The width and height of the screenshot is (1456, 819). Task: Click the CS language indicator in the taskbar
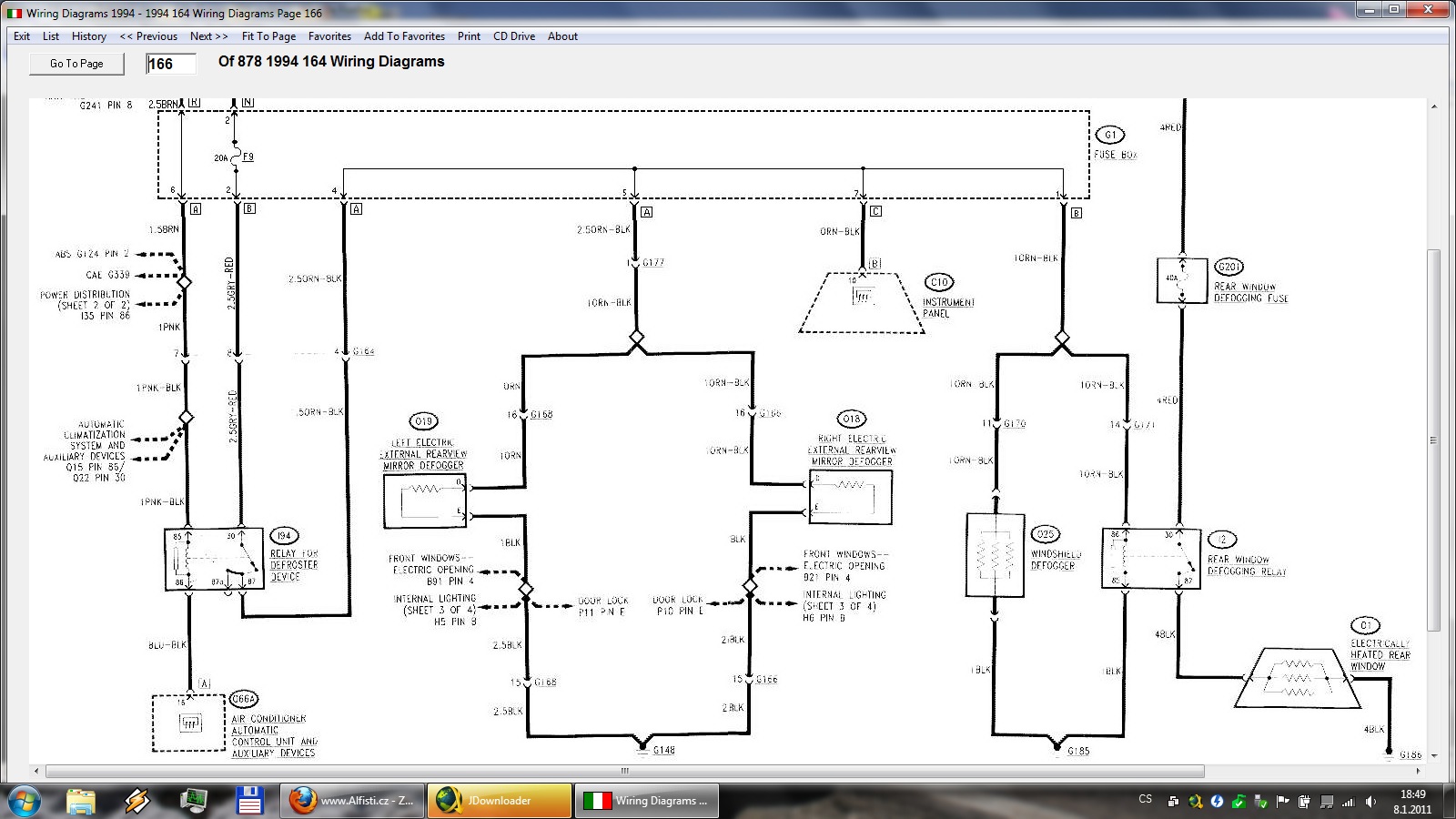point(1145,800)
